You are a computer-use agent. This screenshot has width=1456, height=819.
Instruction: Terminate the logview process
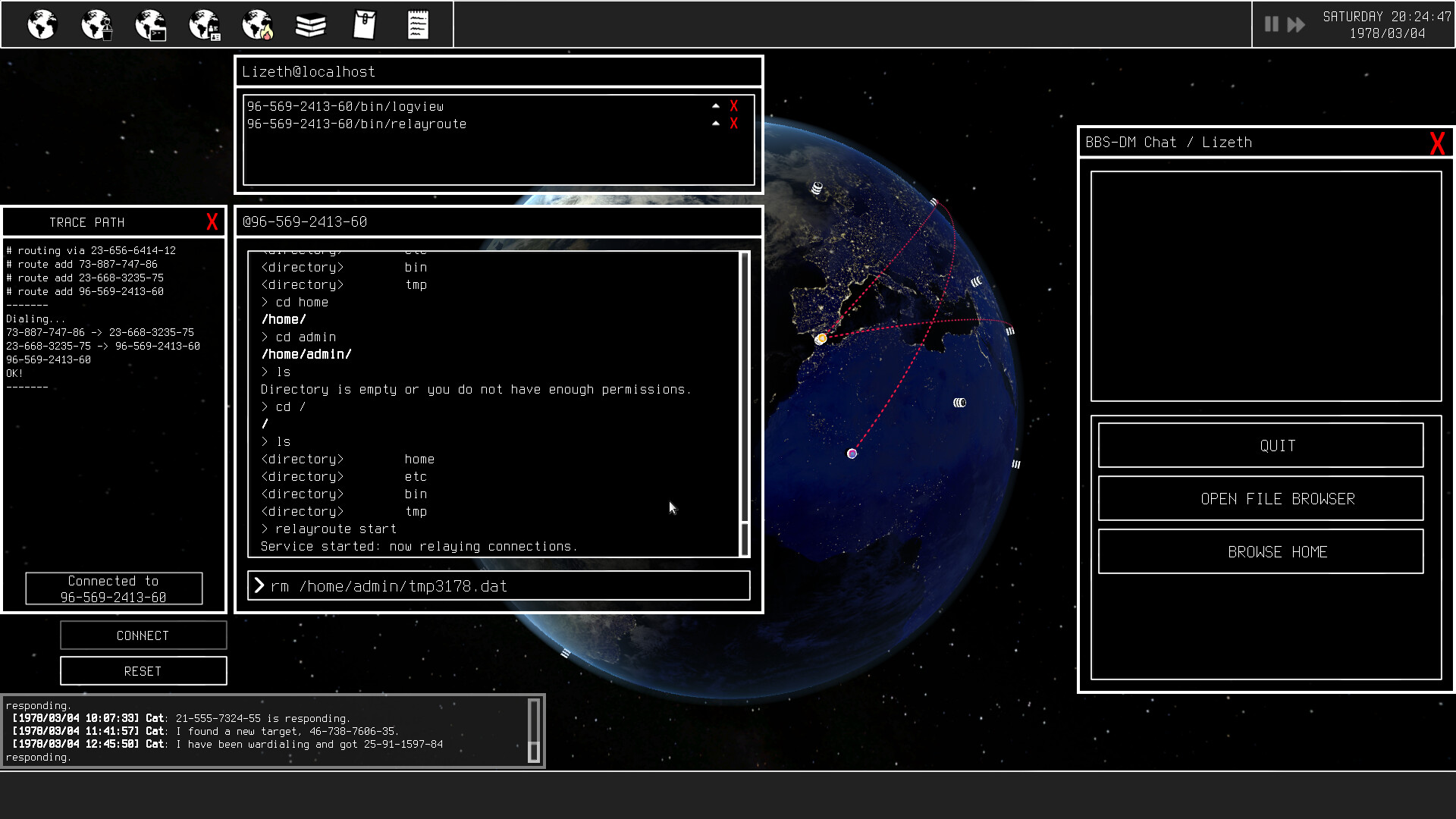733,105
